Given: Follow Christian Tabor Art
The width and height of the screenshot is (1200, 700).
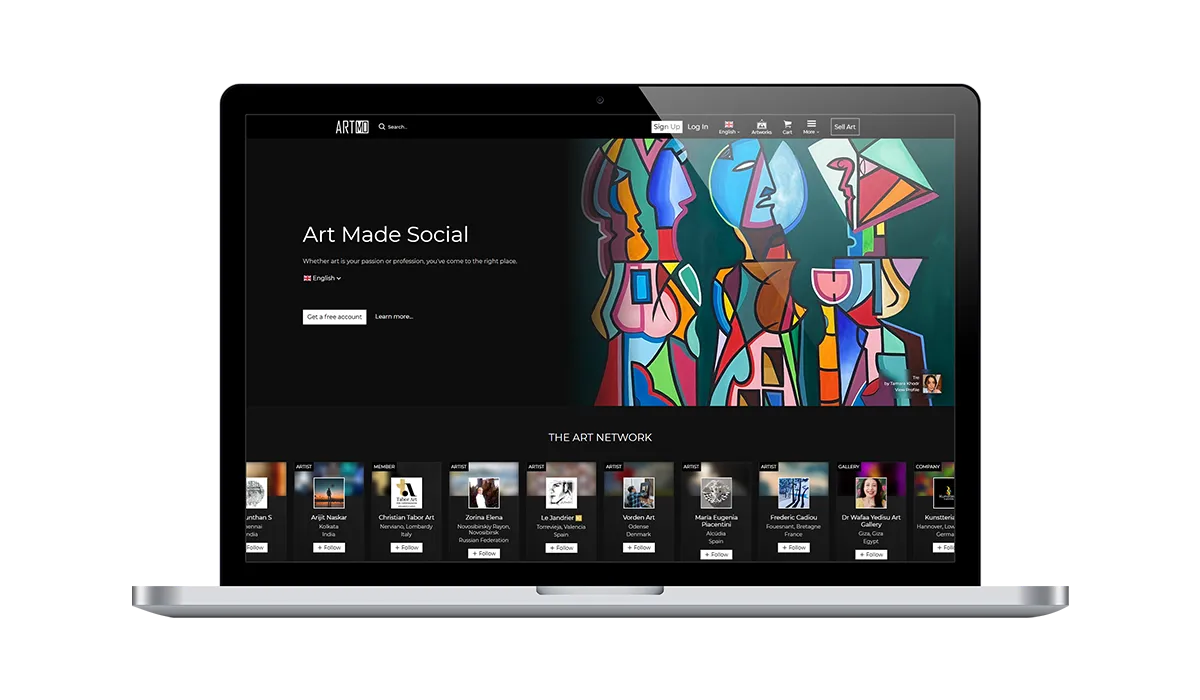Looking at the screenshot, I should [x=406, y=548].
